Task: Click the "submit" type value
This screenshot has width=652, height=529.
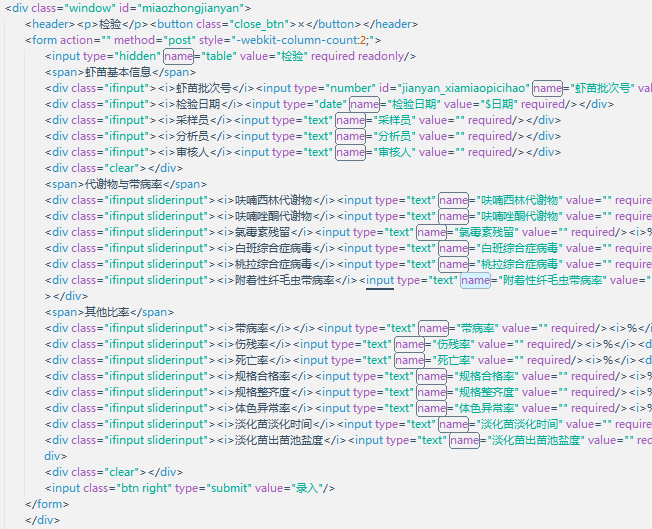Action: (x=230, y=488)
